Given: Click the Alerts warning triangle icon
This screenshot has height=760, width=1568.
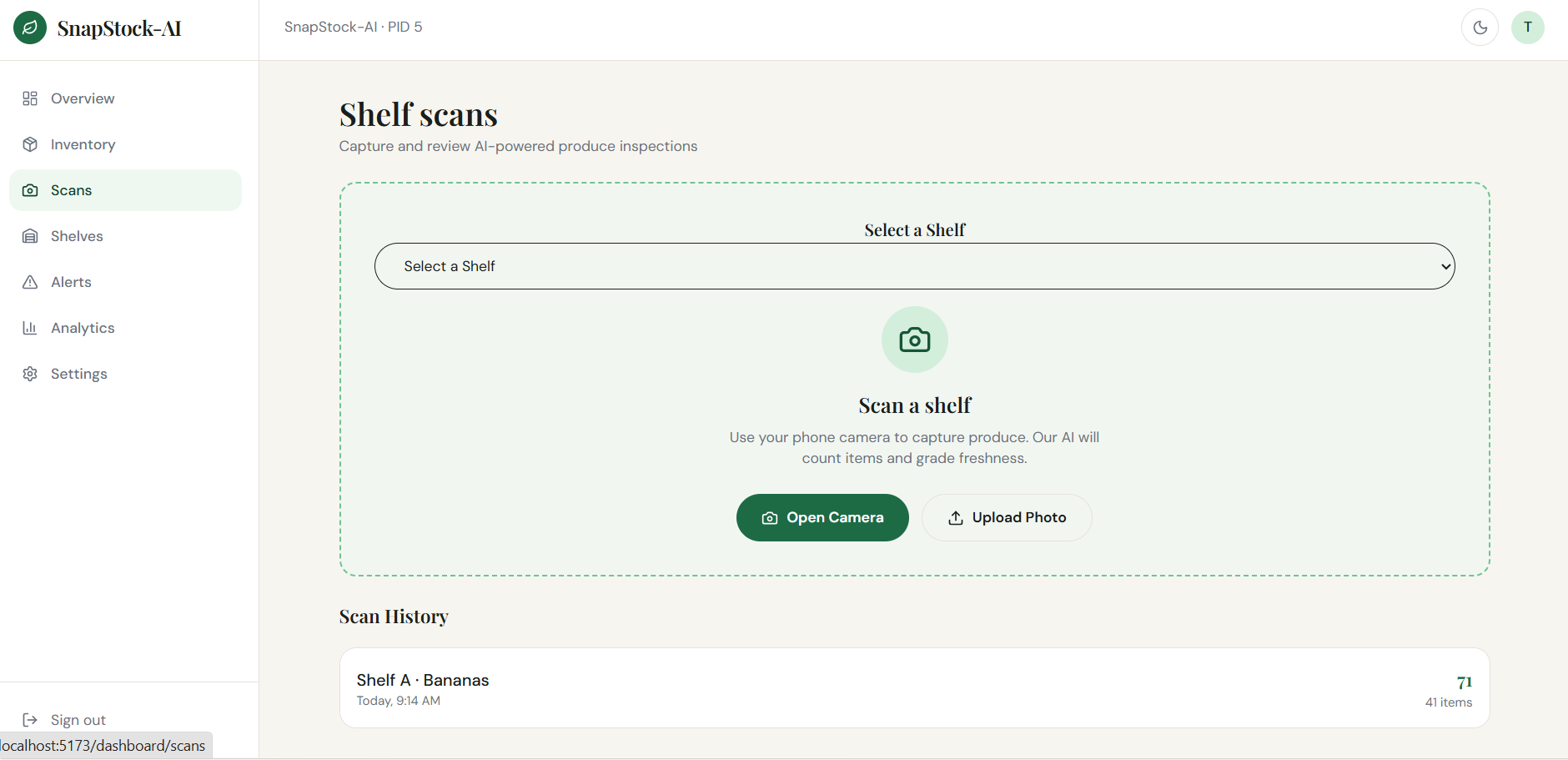Looking at the screenshot, I should [x=30, y=282].
